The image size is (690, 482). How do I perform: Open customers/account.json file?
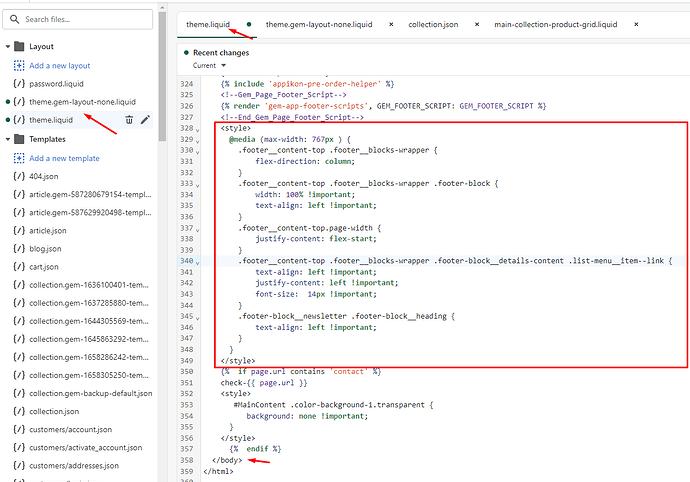click(70, 429)
